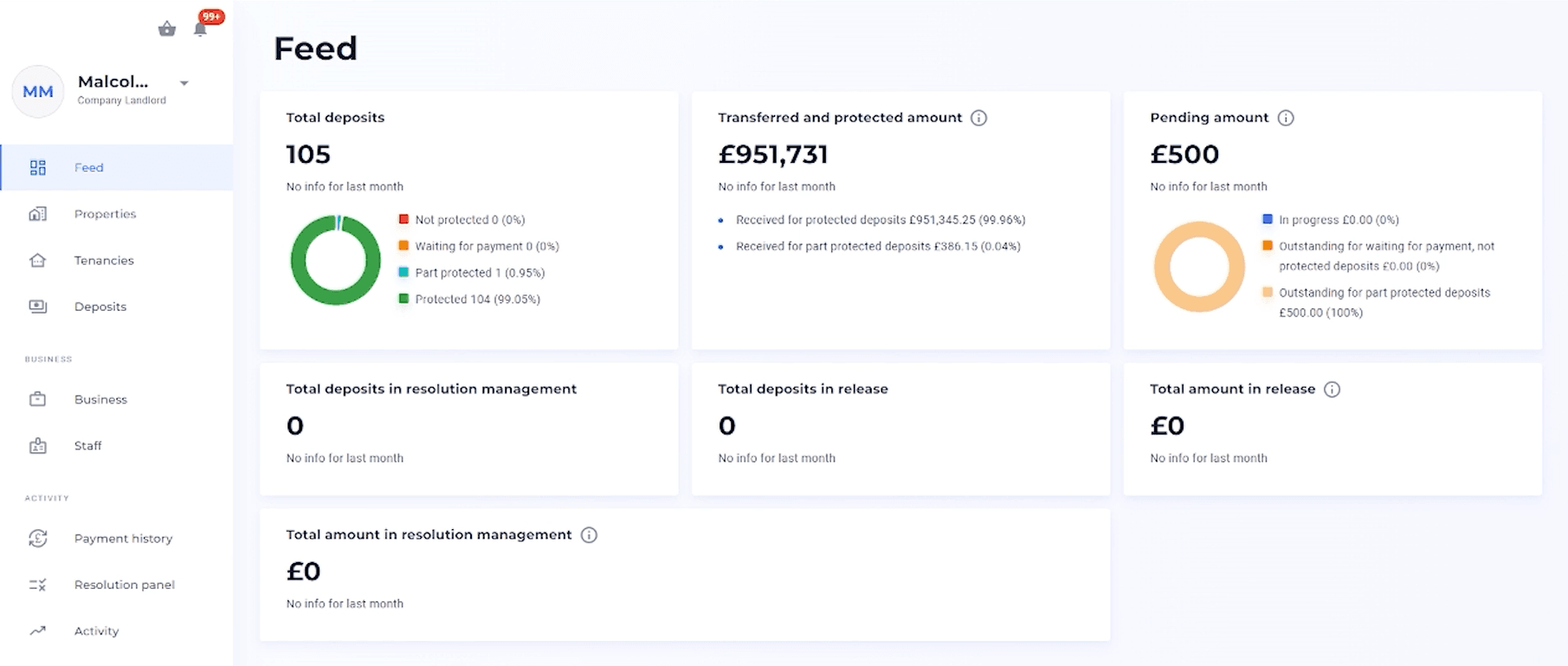Click the Staff badge icon
Screen dimensions: 1568x666
(x=37, y=446)
